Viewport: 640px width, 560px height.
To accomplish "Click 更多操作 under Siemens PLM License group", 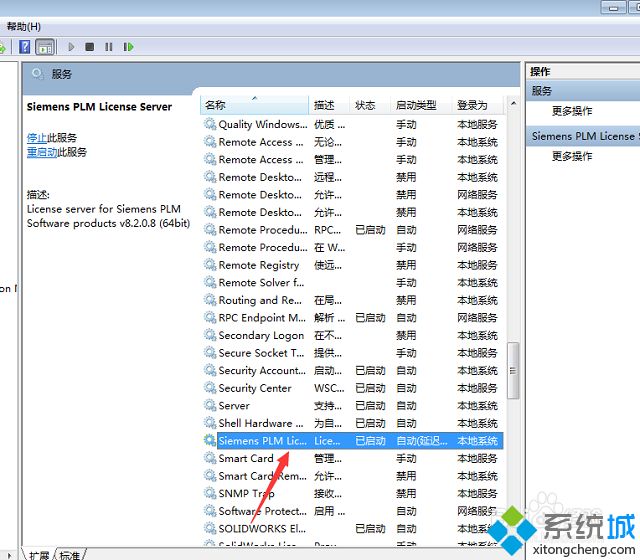I will [572, 156].
